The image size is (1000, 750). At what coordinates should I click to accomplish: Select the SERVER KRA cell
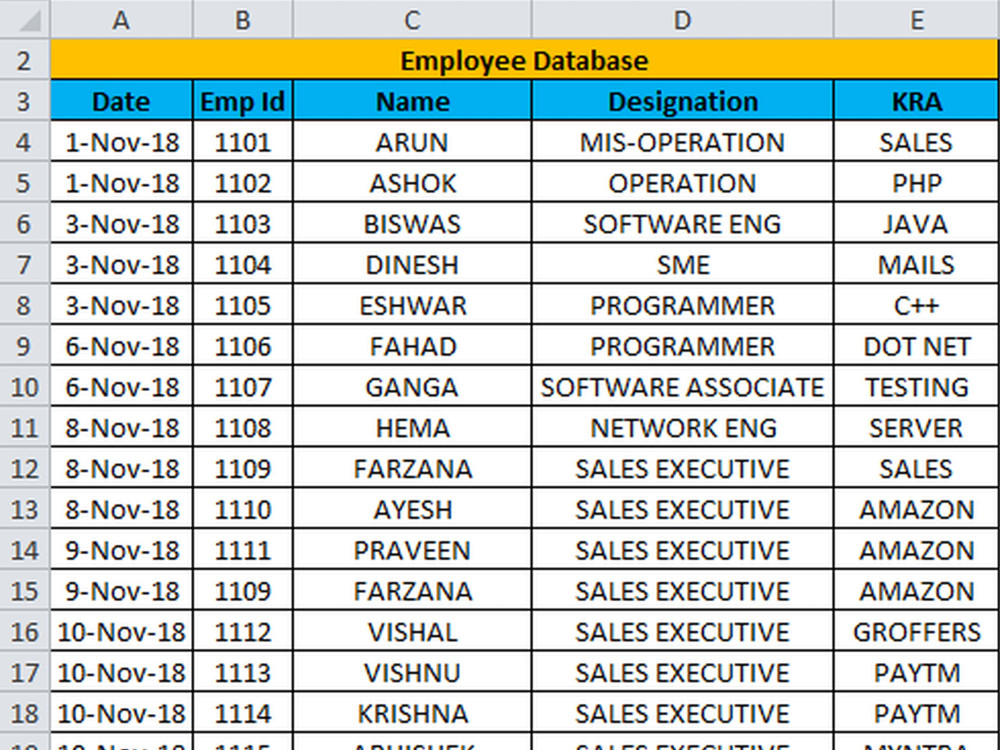916,427
